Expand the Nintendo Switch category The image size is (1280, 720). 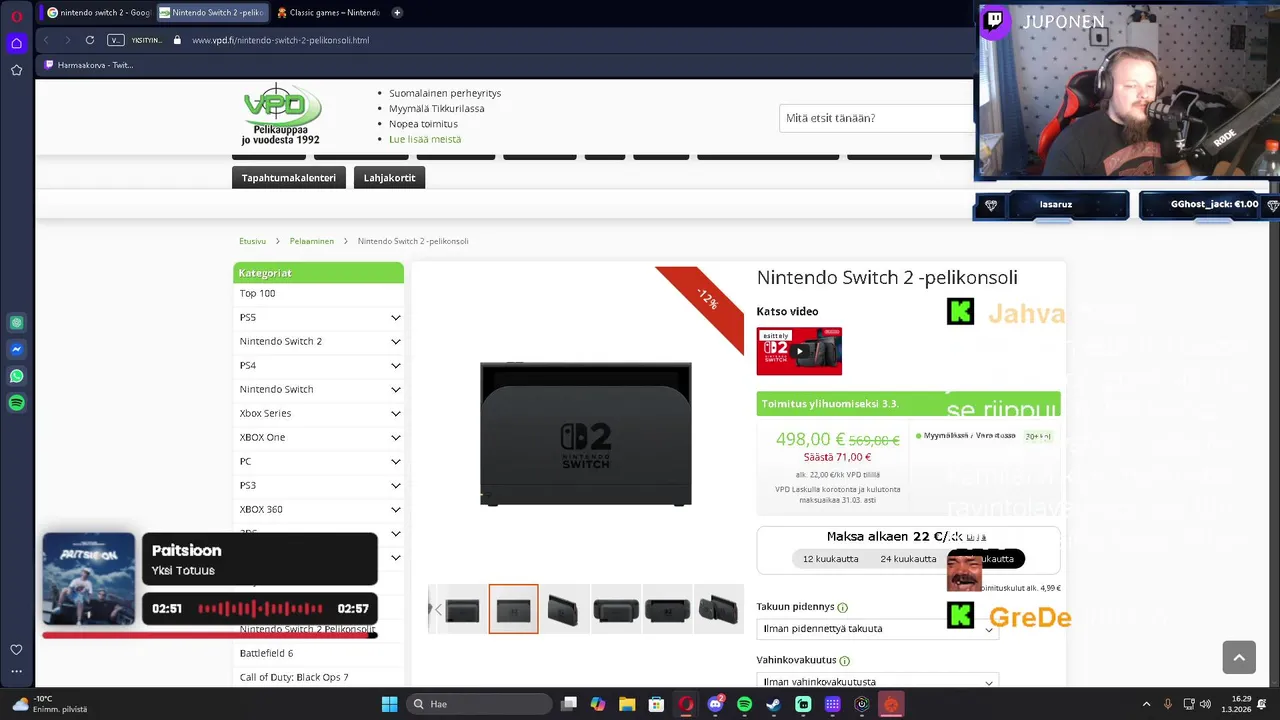coord(396,389)
